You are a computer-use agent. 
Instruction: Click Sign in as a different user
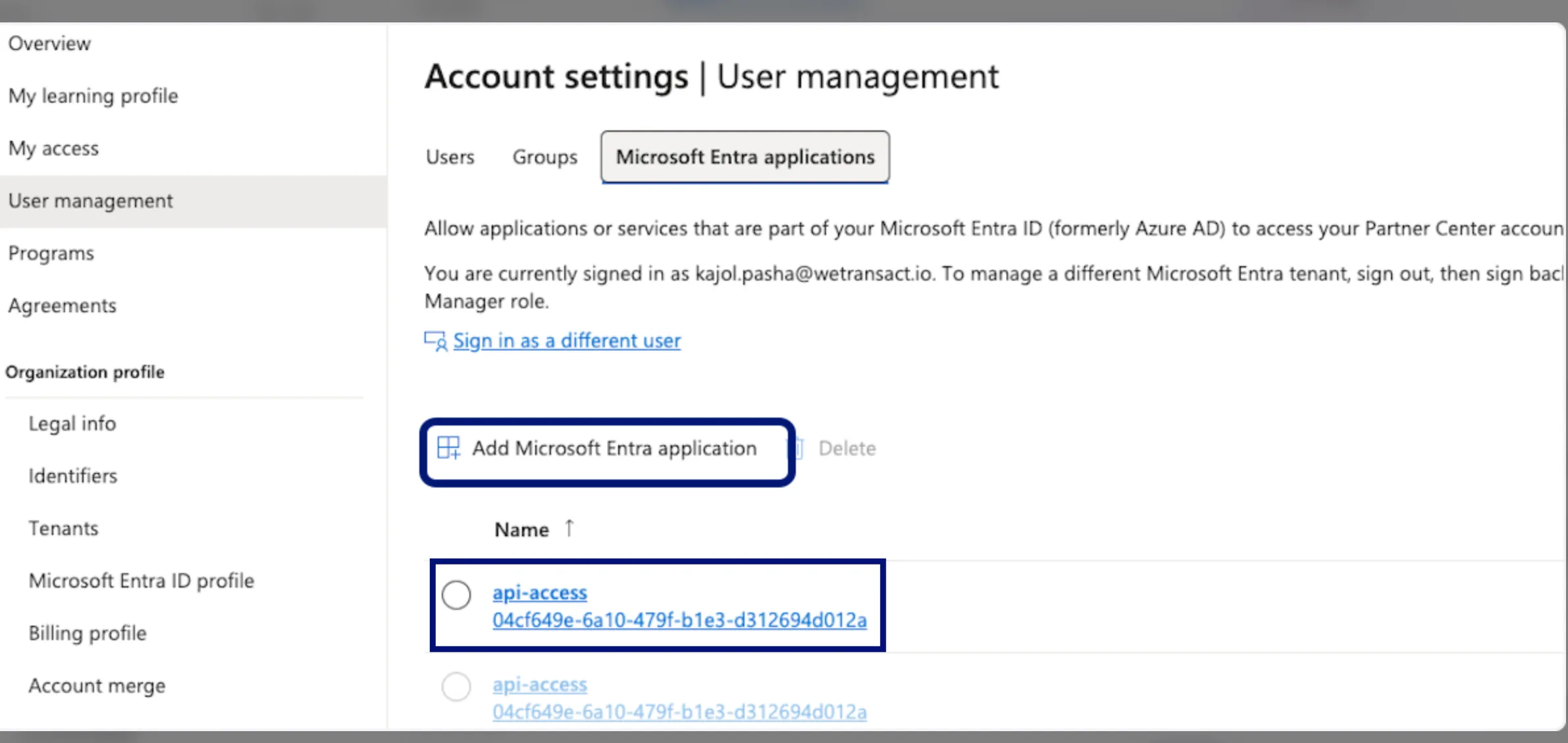pyautogui.click(x=567, y=341)
